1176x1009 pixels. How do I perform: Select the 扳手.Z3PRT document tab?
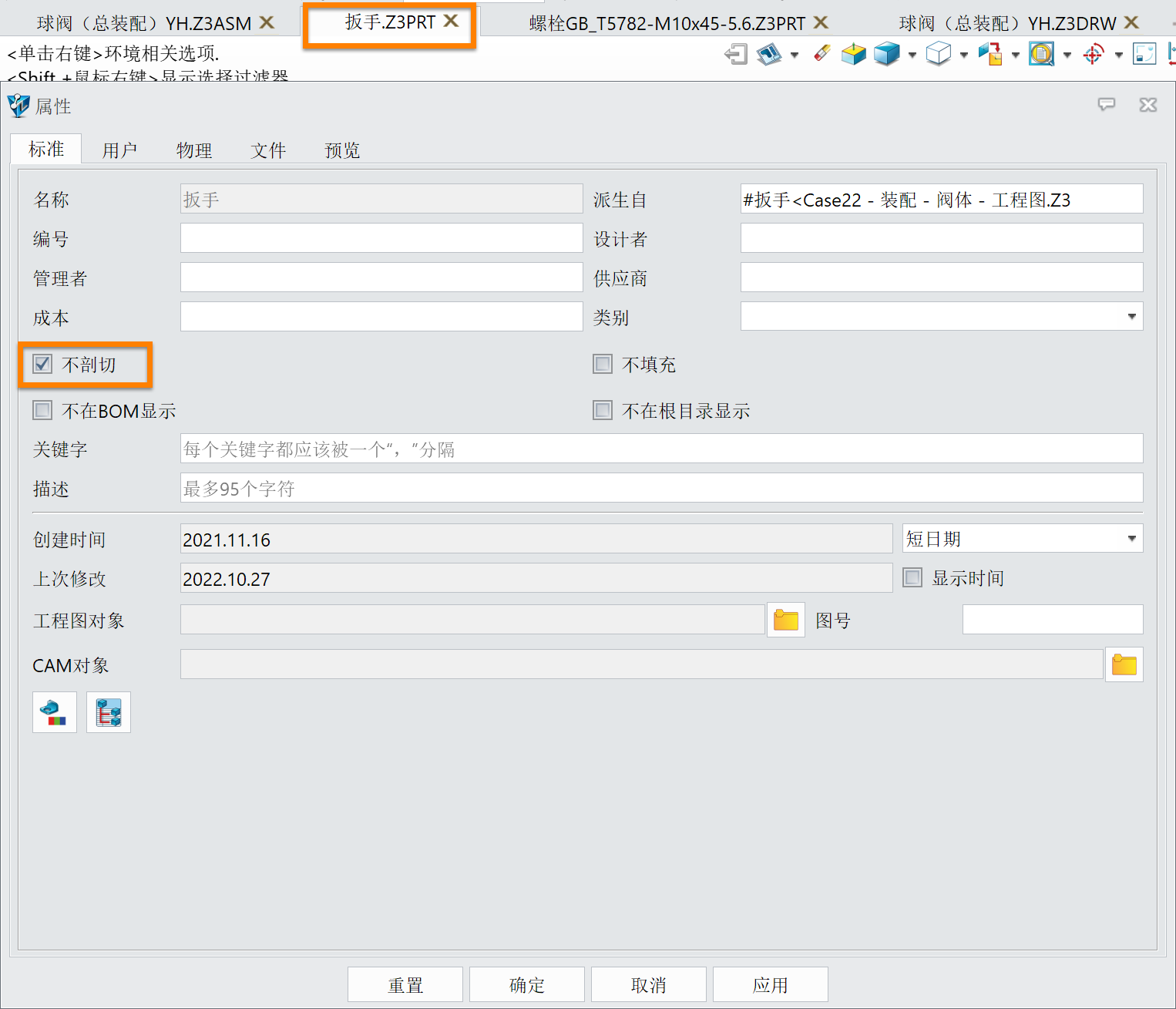pos(390,22)
